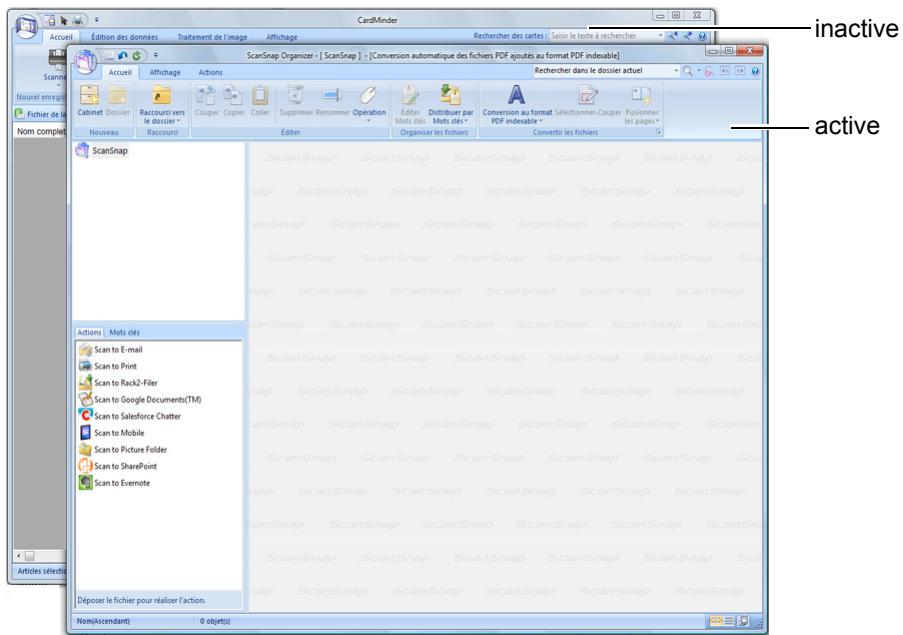The height and width of the screenshot is (635, 903).
Task: Open the Affichage tab in ScanSnap Organizer
Action: (165, 73)
